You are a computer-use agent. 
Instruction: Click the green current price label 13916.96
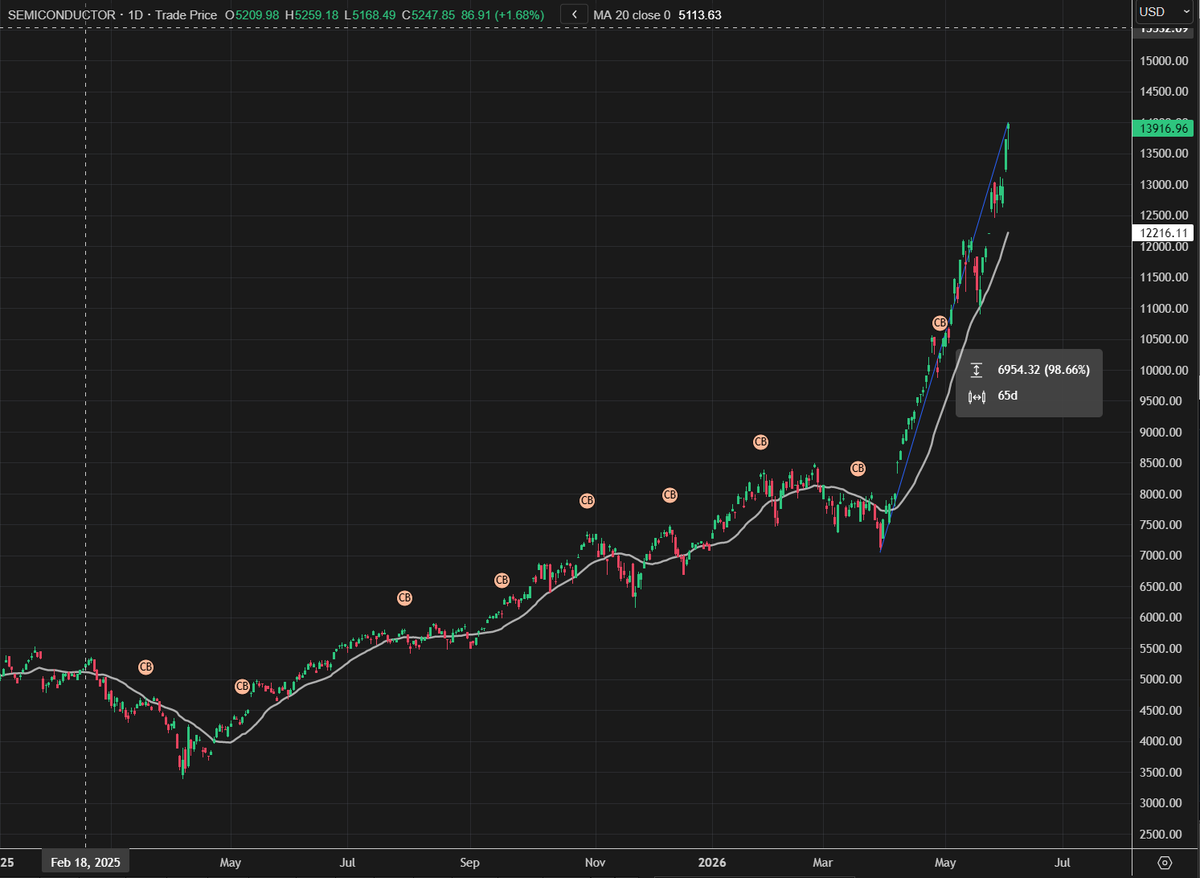[x=1162, y=128]
